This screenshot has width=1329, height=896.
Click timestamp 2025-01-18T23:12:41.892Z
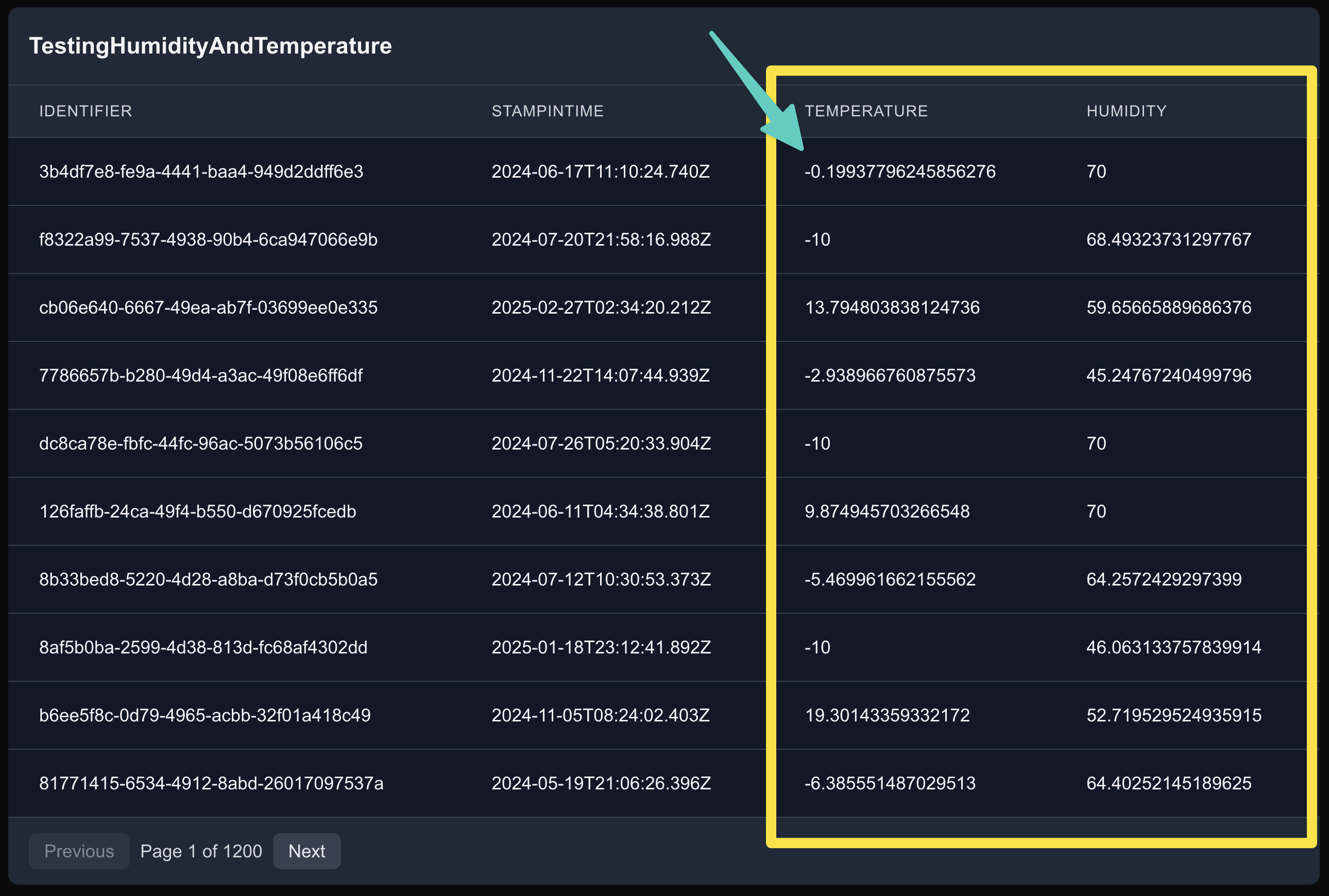[x=601, y=647]
